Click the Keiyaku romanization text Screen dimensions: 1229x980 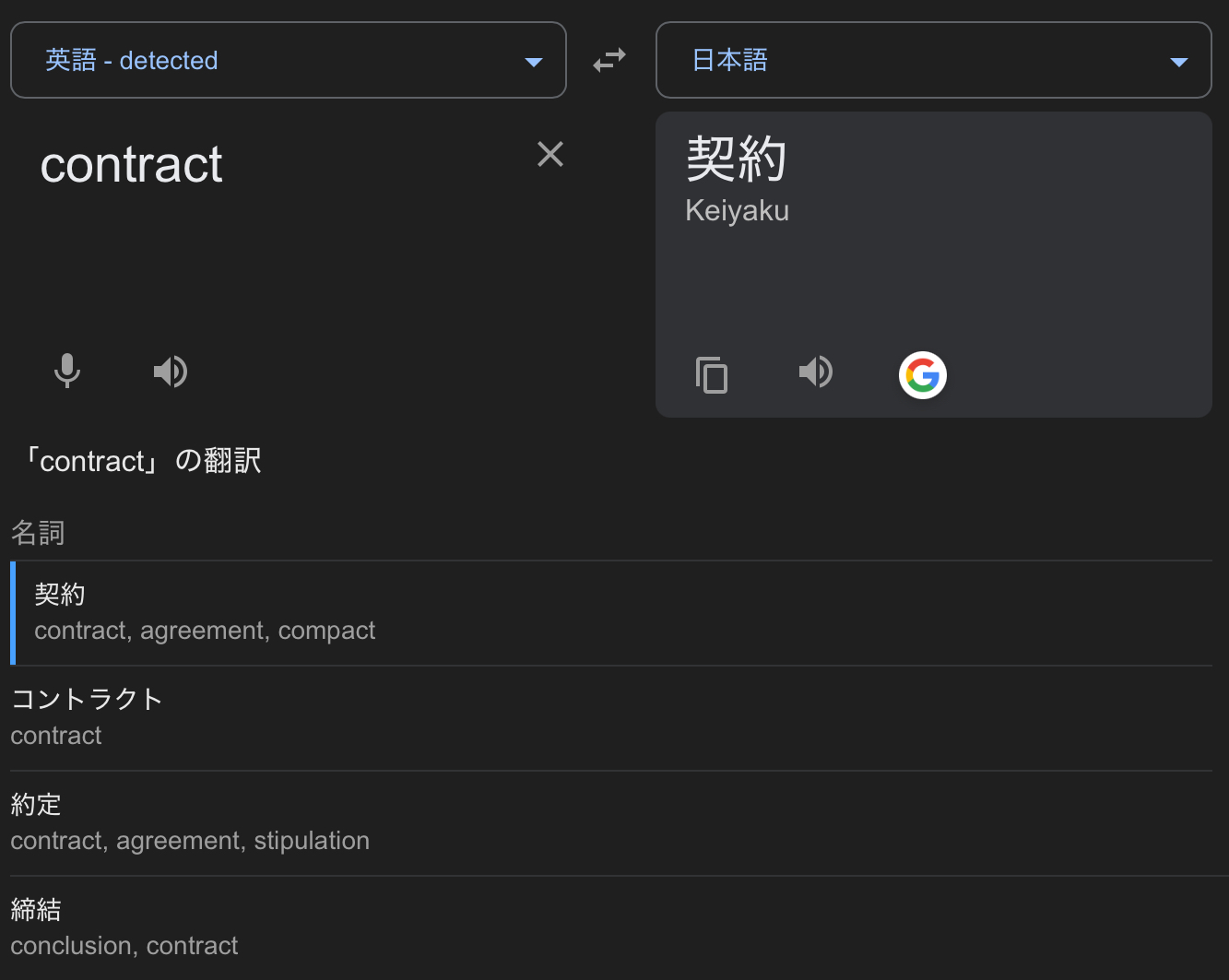[x=737, y=211]
